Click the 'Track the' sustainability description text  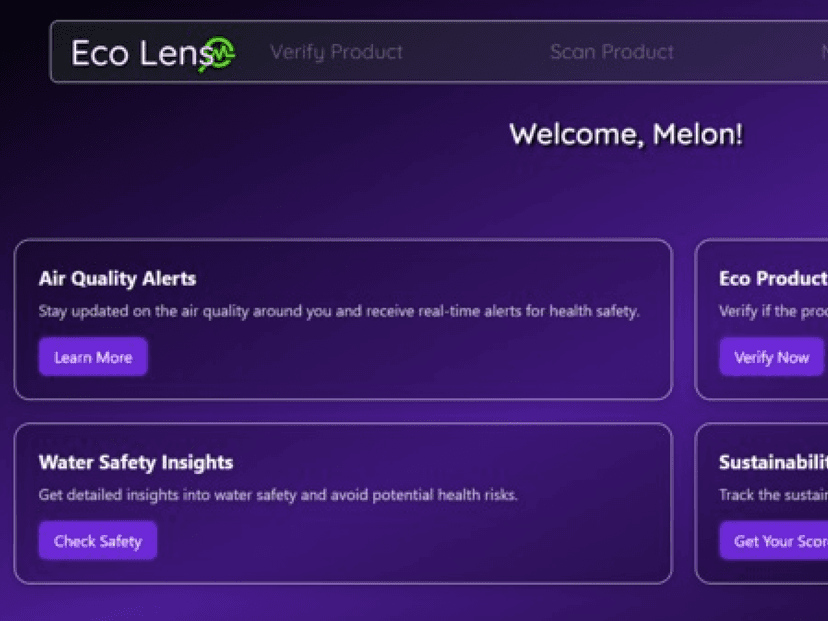(772, 495)
